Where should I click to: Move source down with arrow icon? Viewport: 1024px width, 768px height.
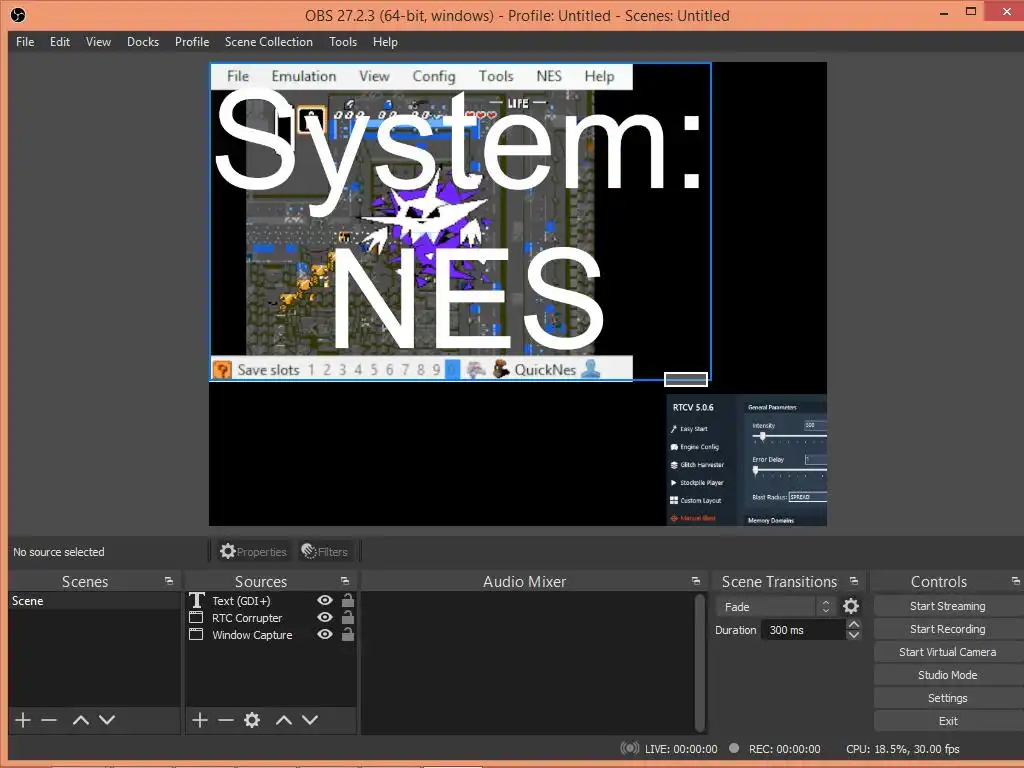coord(310,720)
